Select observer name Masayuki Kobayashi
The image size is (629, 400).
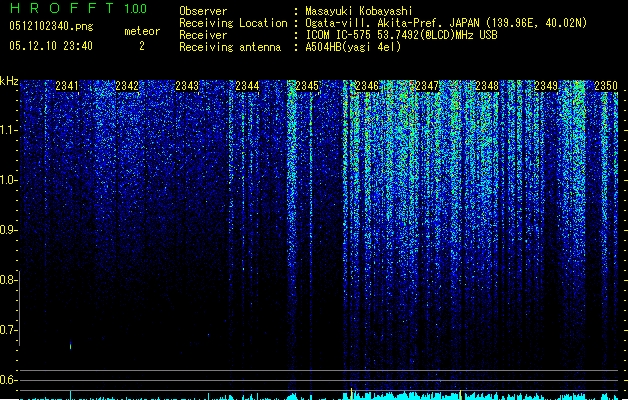pyautogui.click(x=359, y=11)
